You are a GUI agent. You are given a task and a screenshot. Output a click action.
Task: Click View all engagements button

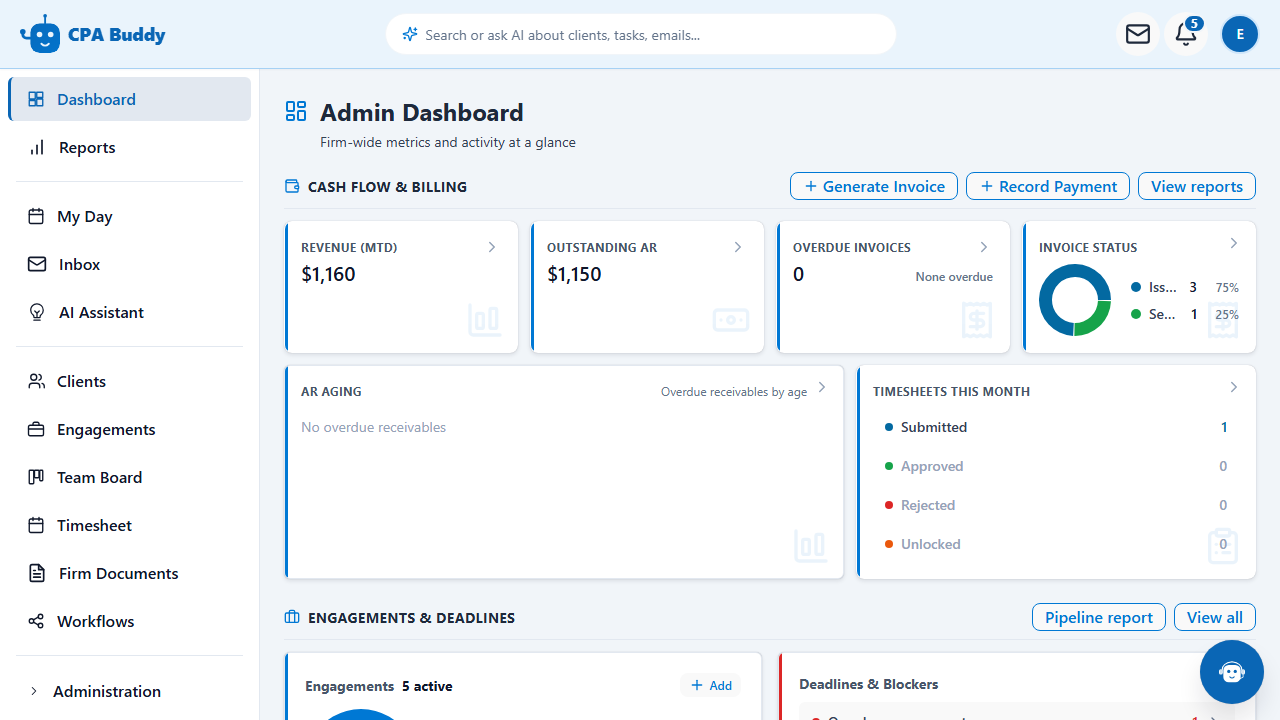pyautogui.click(x=1215, y=617)
